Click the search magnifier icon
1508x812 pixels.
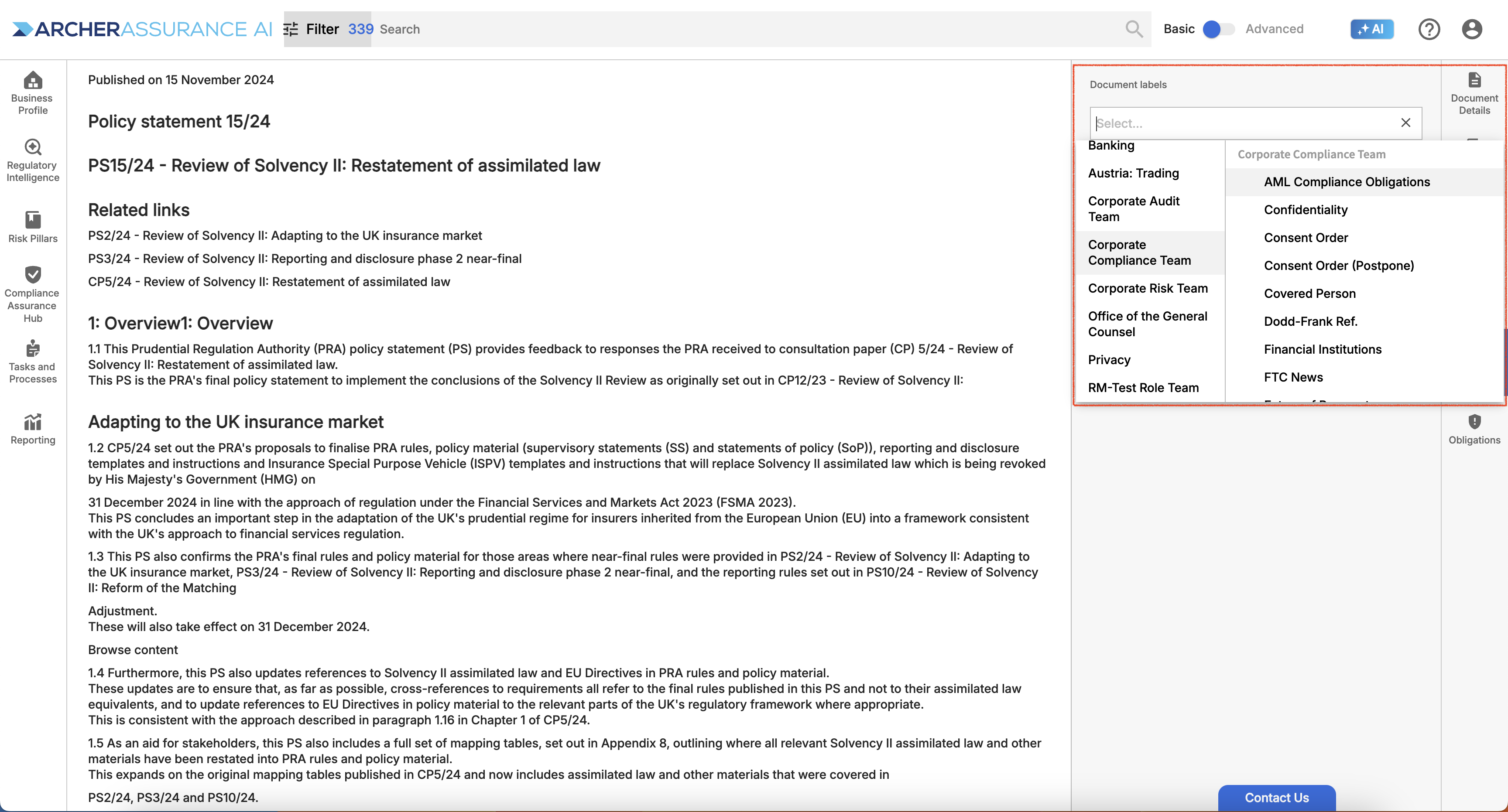click(1134, 29)
